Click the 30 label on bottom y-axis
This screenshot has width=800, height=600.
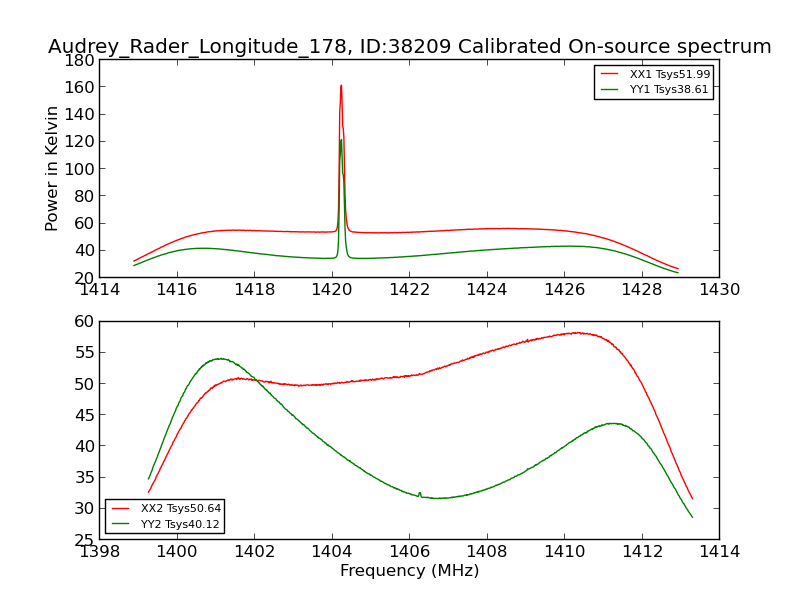click(84, 509)
